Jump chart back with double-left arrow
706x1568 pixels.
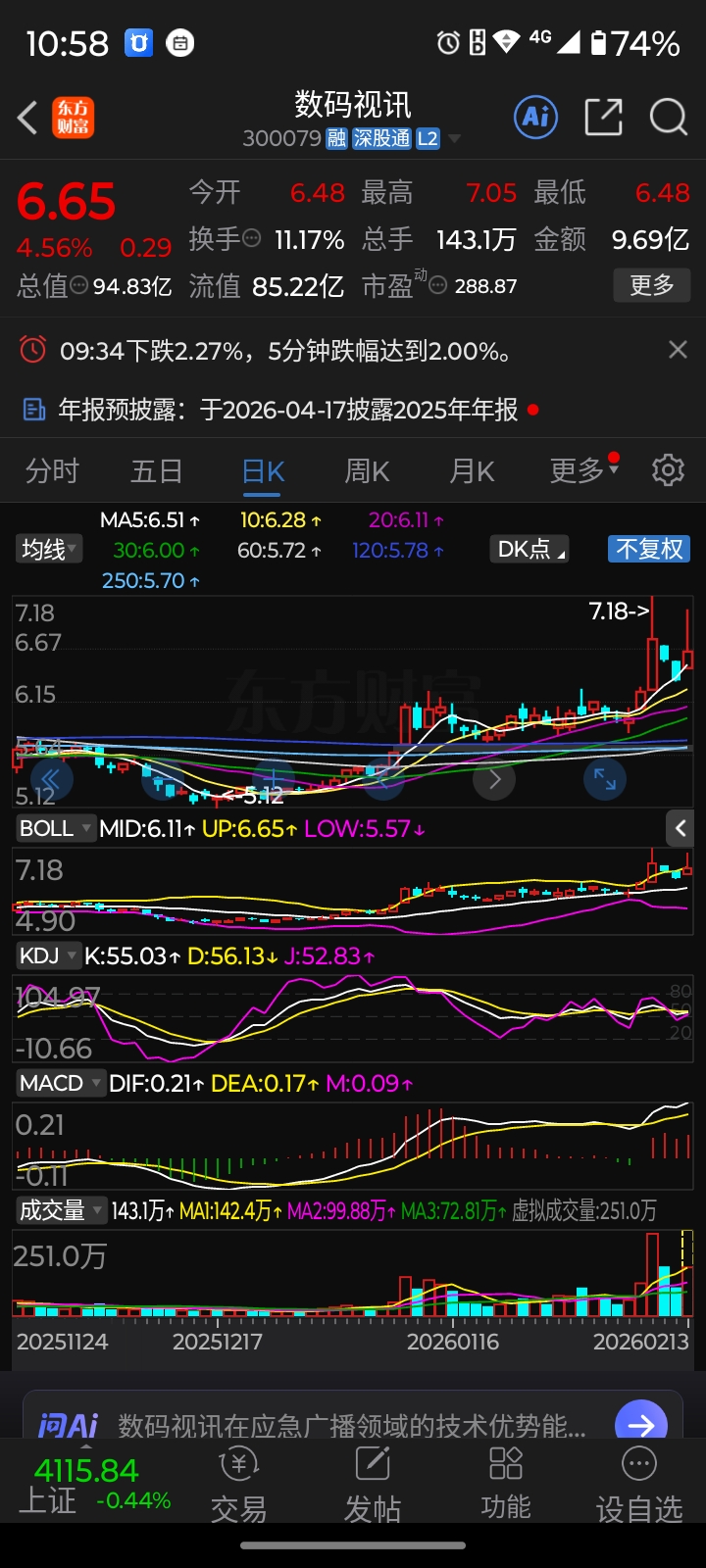tap(52, 780)
